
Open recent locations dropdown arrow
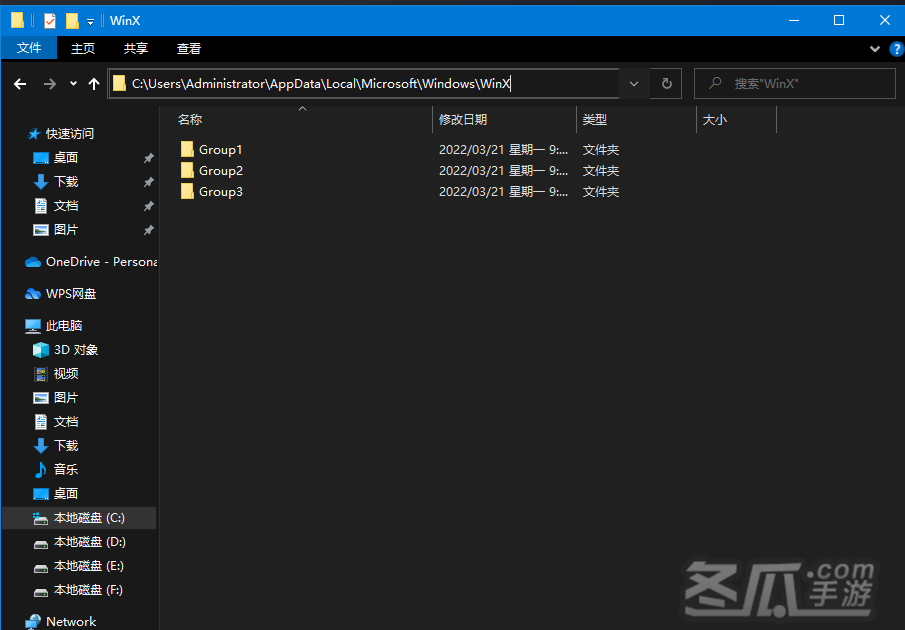click(73, 84)
